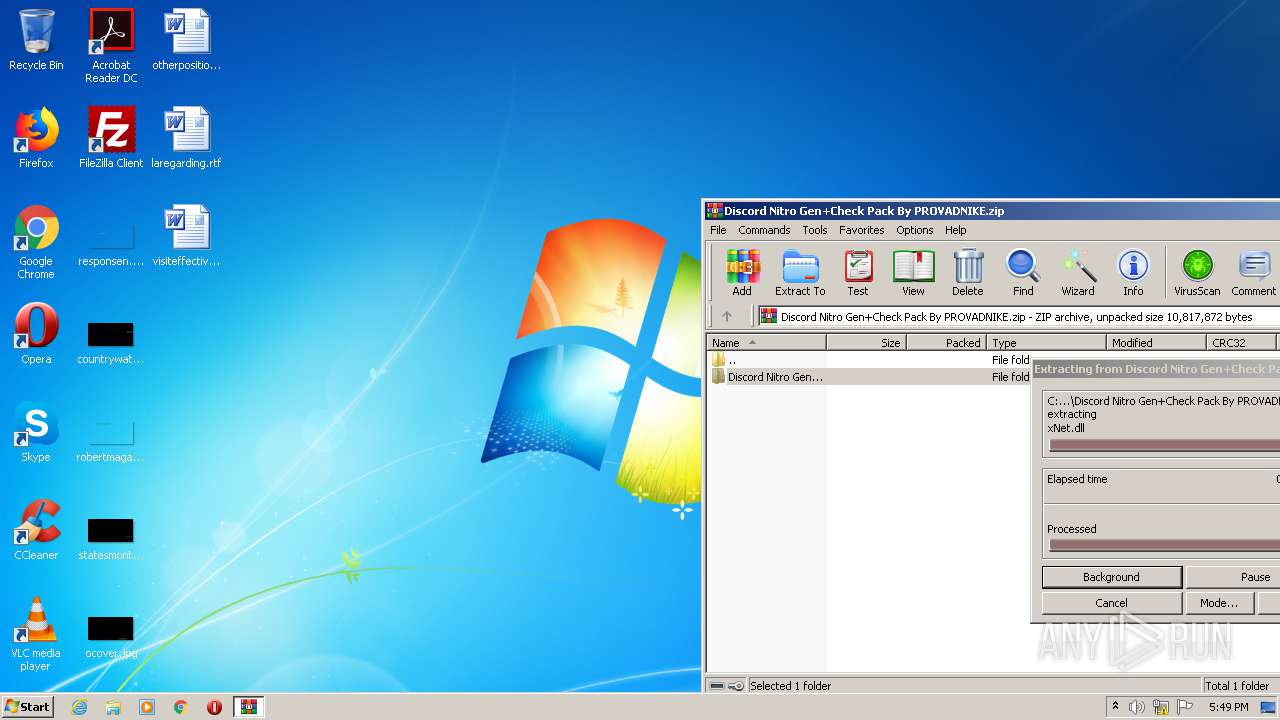This screenshot has width=1280, height=720.
Task: Open Windows Media Player taskbar icon
Action: [147, 707]
